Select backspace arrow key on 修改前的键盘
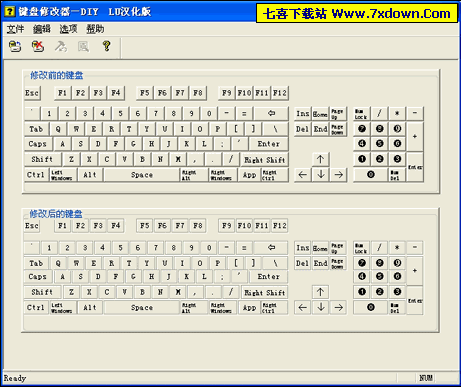The image size is (461, 387). coord(271,113)
